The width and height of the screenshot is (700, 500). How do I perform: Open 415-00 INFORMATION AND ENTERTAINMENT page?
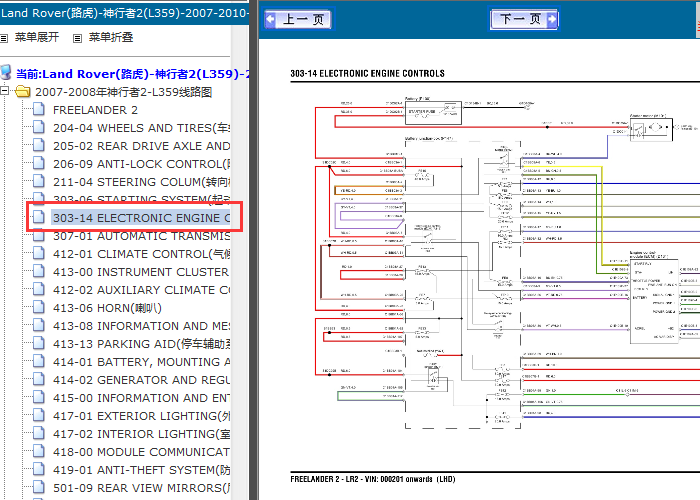(x=142, y=398)
